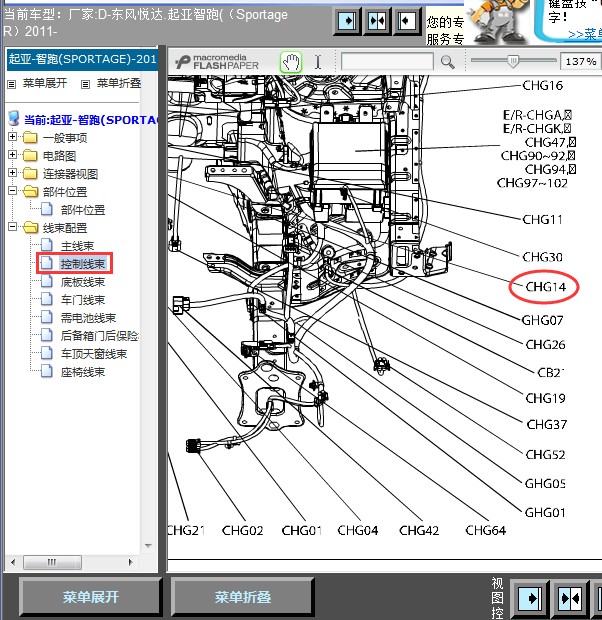Viewport: 602px width, 620px height.
Task: Click the sidebar horizontal scrollbar thumb
Action: [x=53, y=562]
